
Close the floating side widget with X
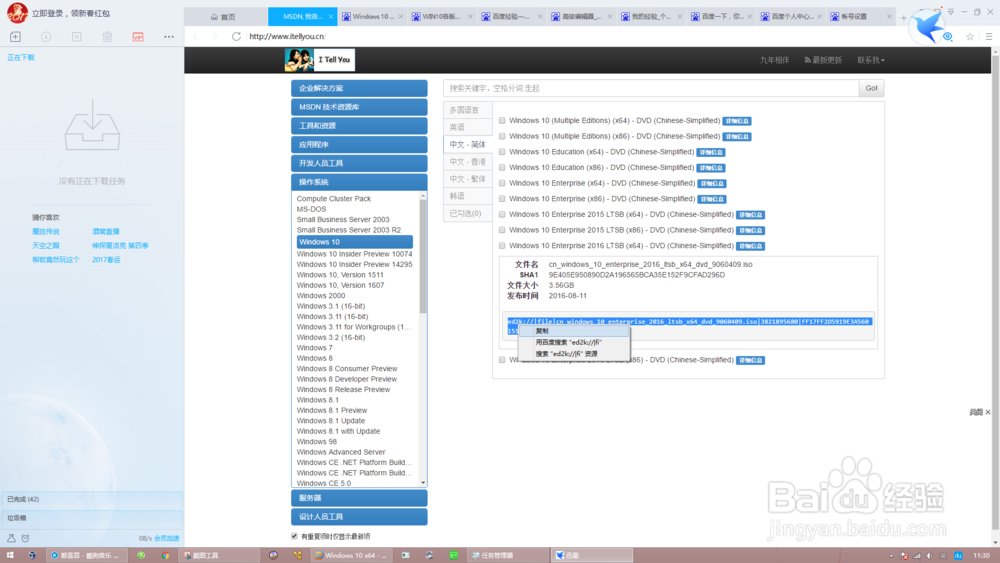pyautogui.click(x=988, y=412)
